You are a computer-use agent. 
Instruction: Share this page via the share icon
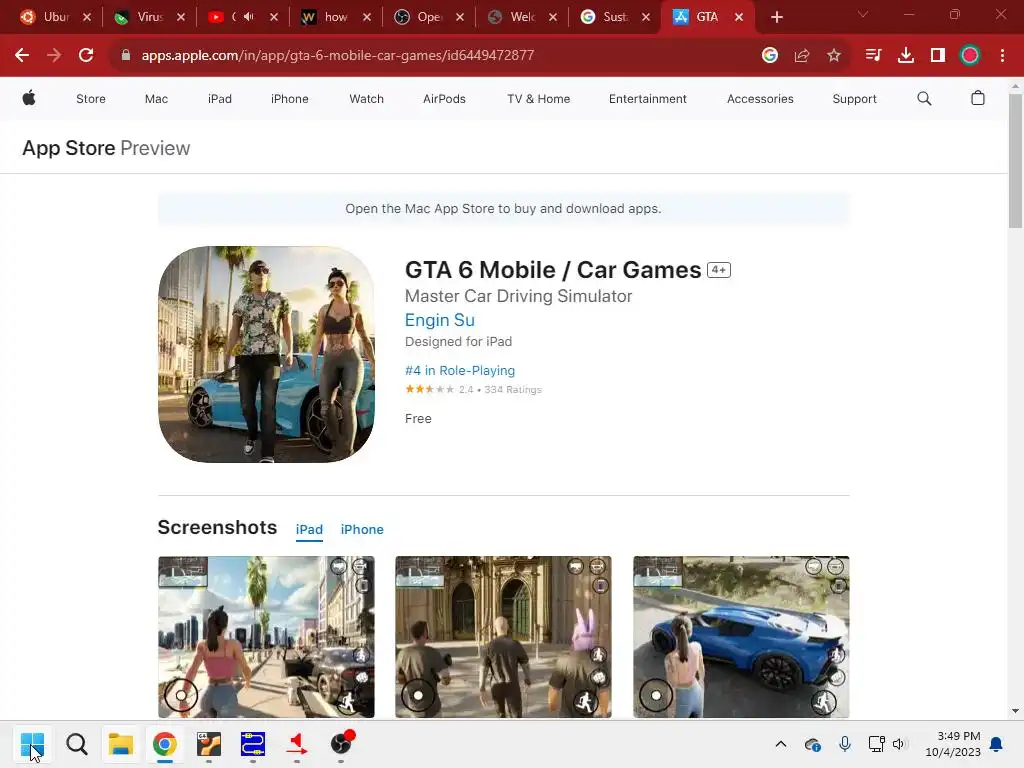point(802,56)
